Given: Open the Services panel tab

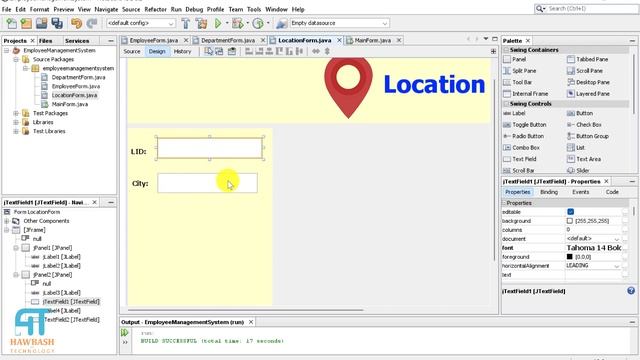Looking at the screenshot, I should pos(77,41).
